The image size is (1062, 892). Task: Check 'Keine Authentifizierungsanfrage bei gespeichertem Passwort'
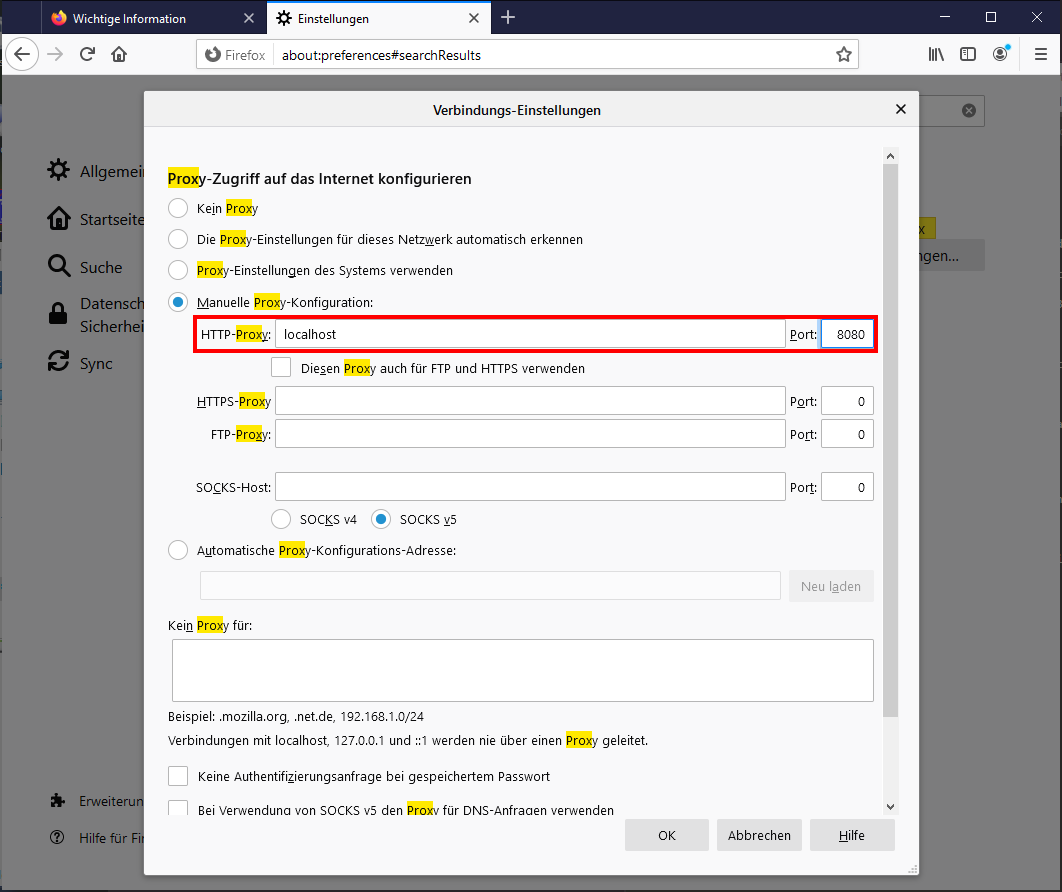[178, 776]
